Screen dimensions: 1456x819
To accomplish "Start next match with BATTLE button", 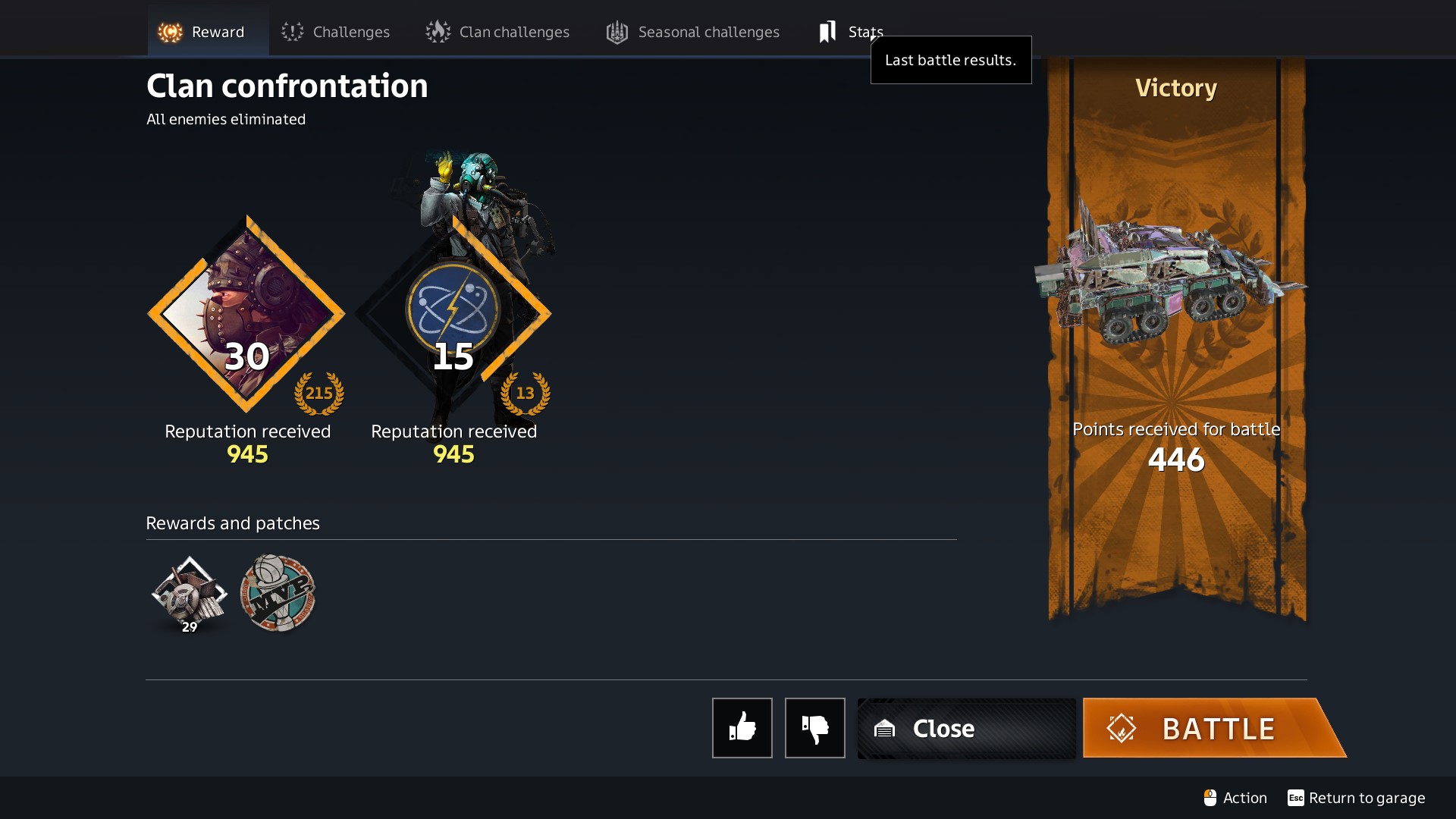I will coord(1215,728).
